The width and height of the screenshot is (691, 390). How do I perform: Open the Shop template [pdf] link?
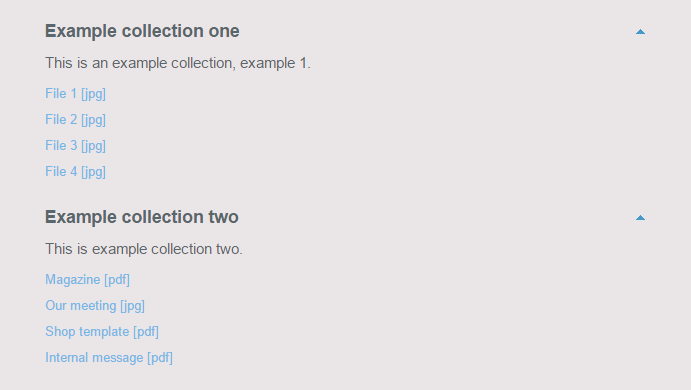pos(102,331)
